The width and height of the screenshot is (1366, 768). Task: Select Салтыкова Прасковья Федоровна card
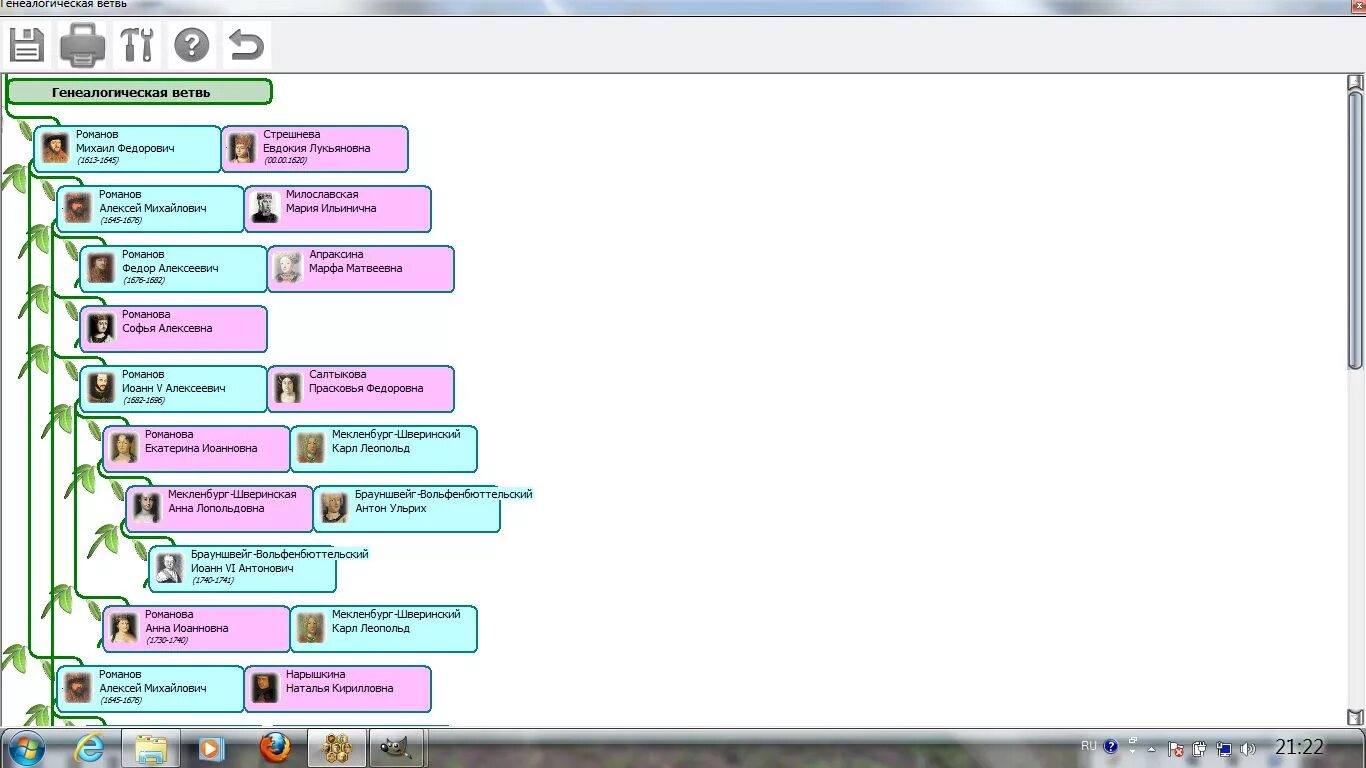pos(361,389)
